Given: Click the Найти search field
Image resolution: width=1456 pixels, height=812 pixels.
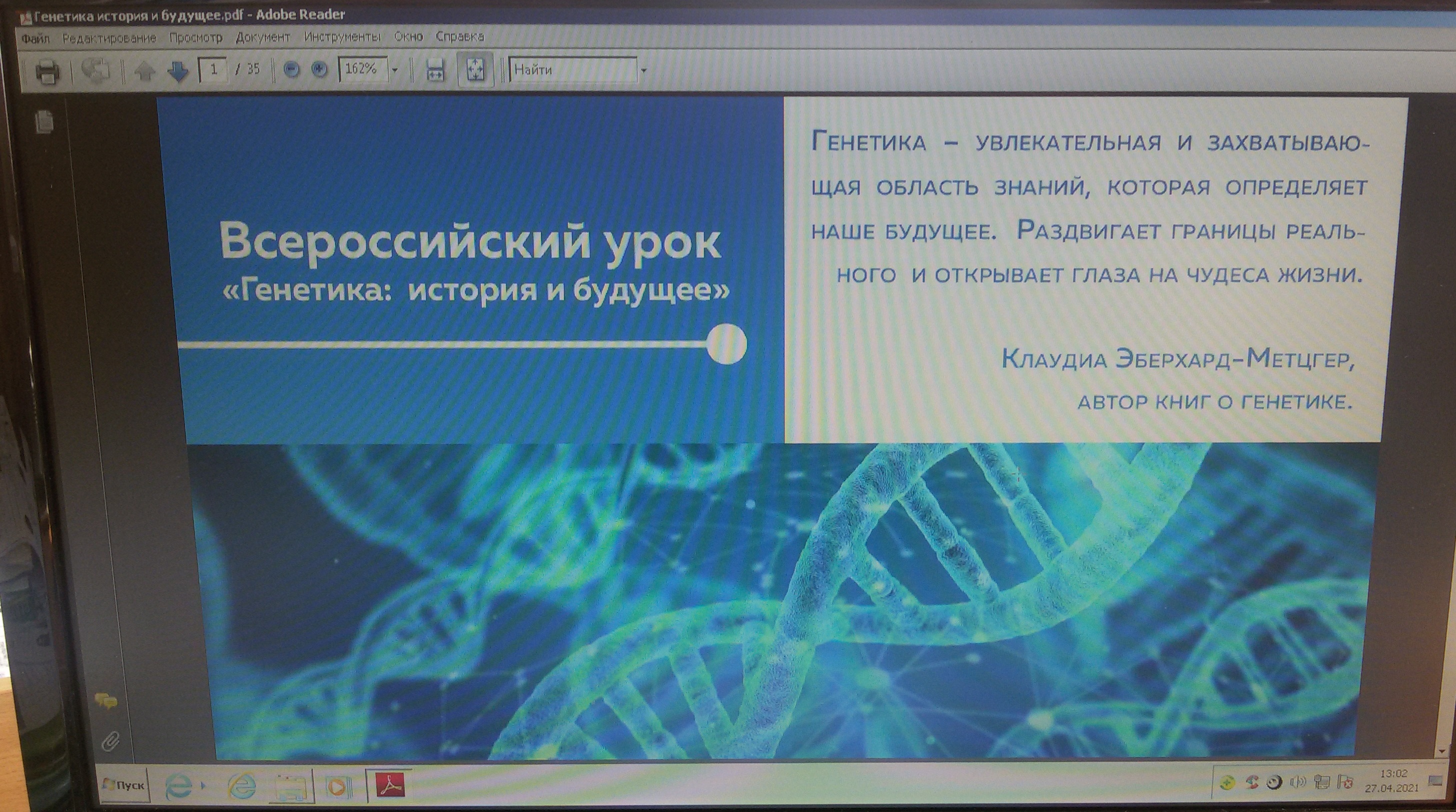Looking at the screenshot, I should point(573,70).
